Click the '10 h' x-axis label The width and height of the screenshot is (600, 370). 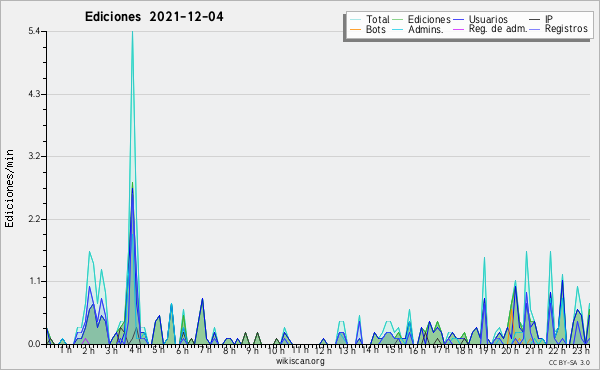(276, 350)
